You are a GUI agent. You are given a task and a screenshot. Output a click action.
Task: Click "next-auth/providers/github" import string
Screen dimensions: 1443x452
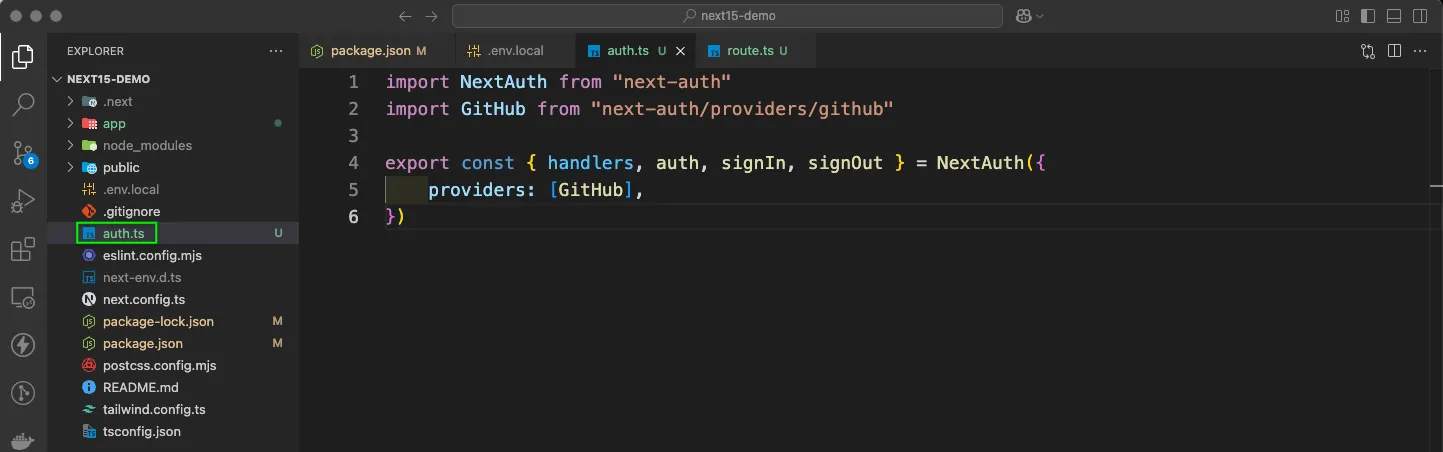tap(742, 108)
